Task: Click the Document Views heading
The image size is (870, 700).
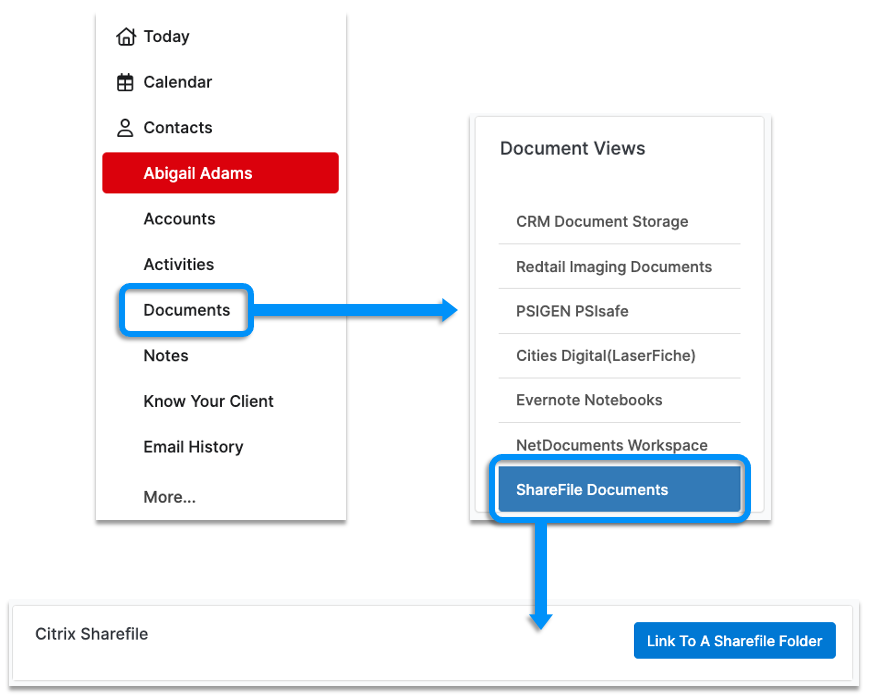Action: click(x=572, y=149)
